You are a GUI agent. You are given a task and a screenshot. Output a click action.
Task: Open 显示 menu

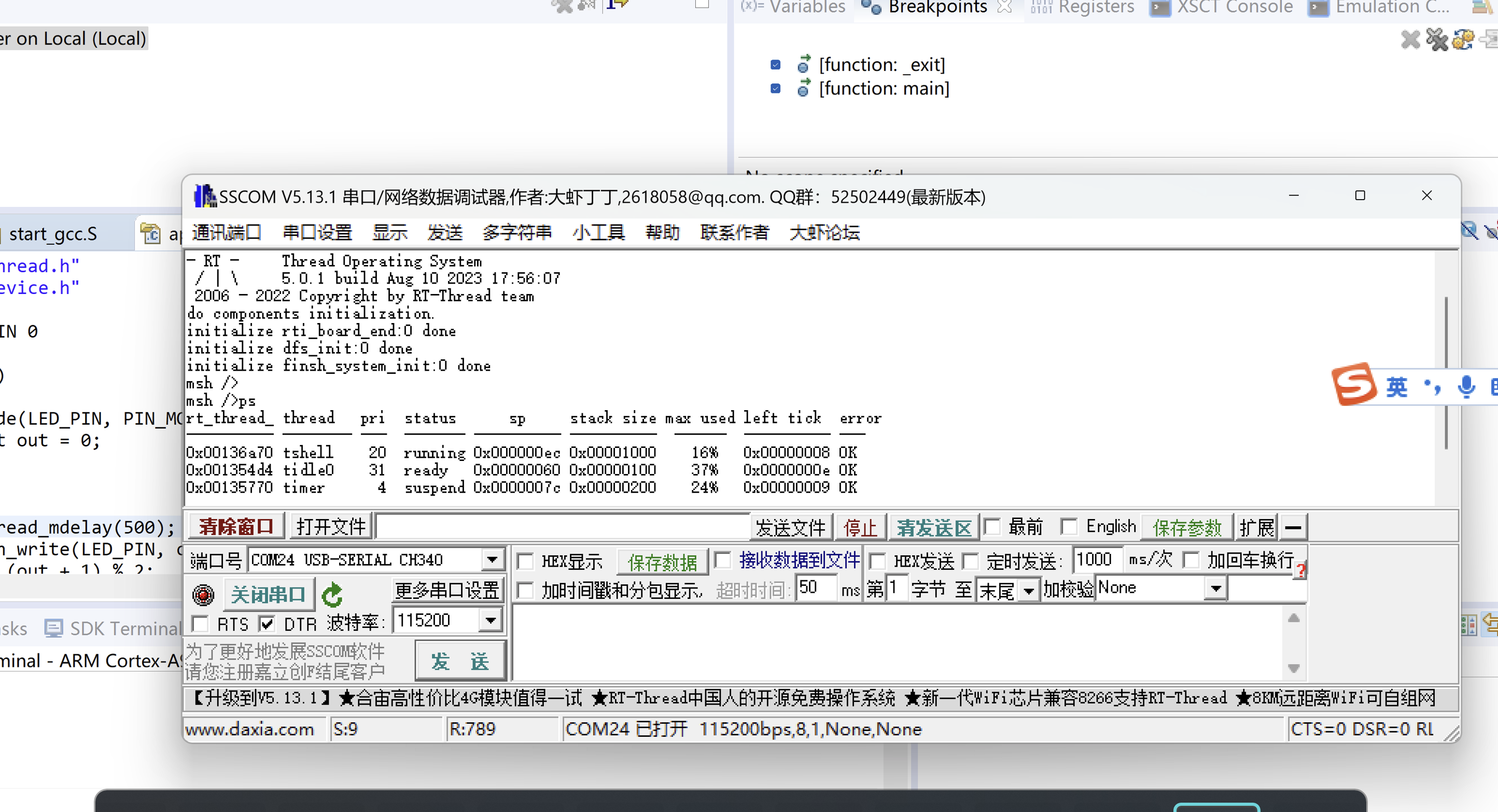(389, 233)
